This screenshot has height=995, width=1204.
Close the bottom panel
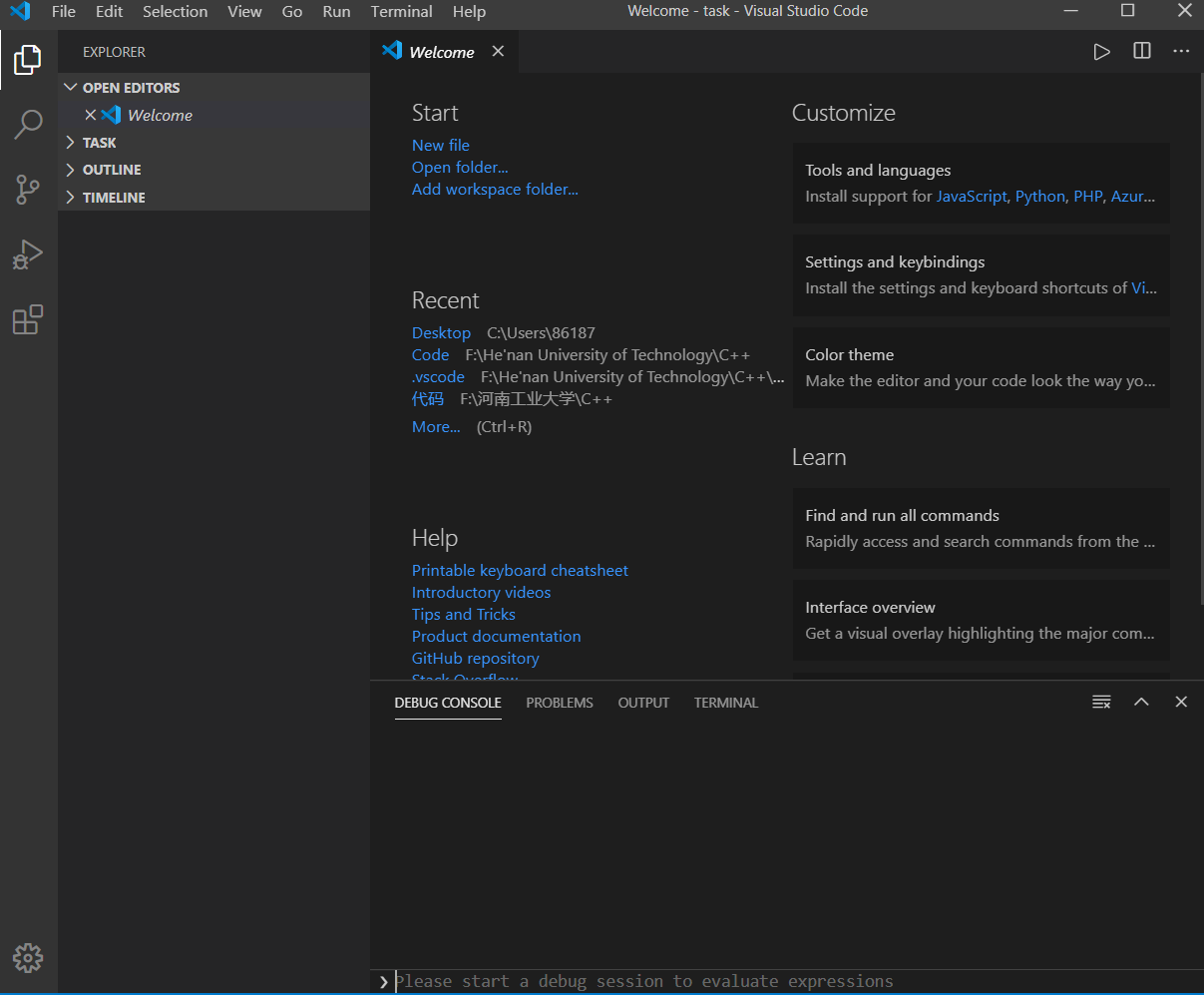pos(1181,702)
